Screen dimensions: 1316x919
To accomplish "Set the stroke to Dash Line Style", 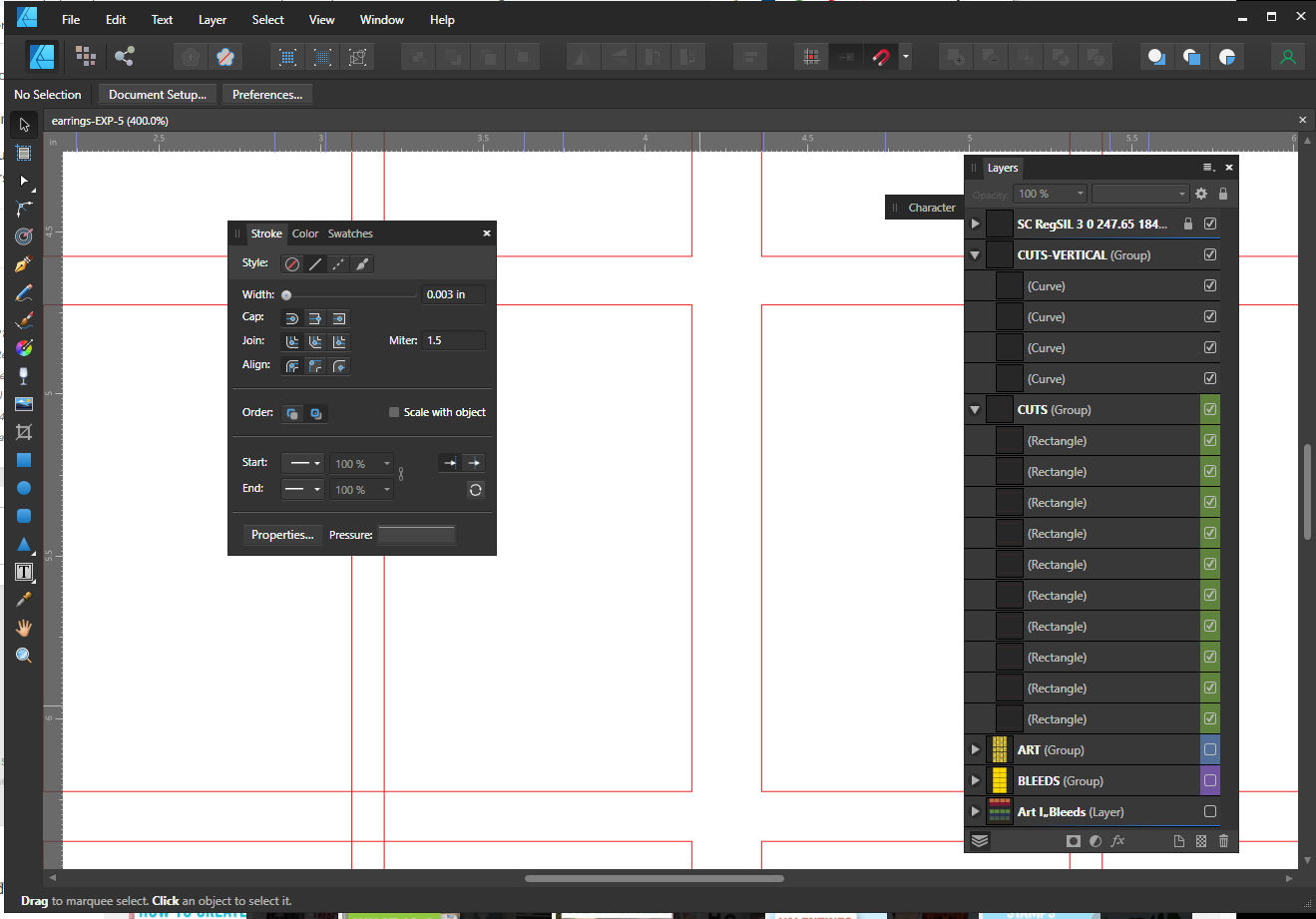I will pyautogui.click(x=338, y=264).
